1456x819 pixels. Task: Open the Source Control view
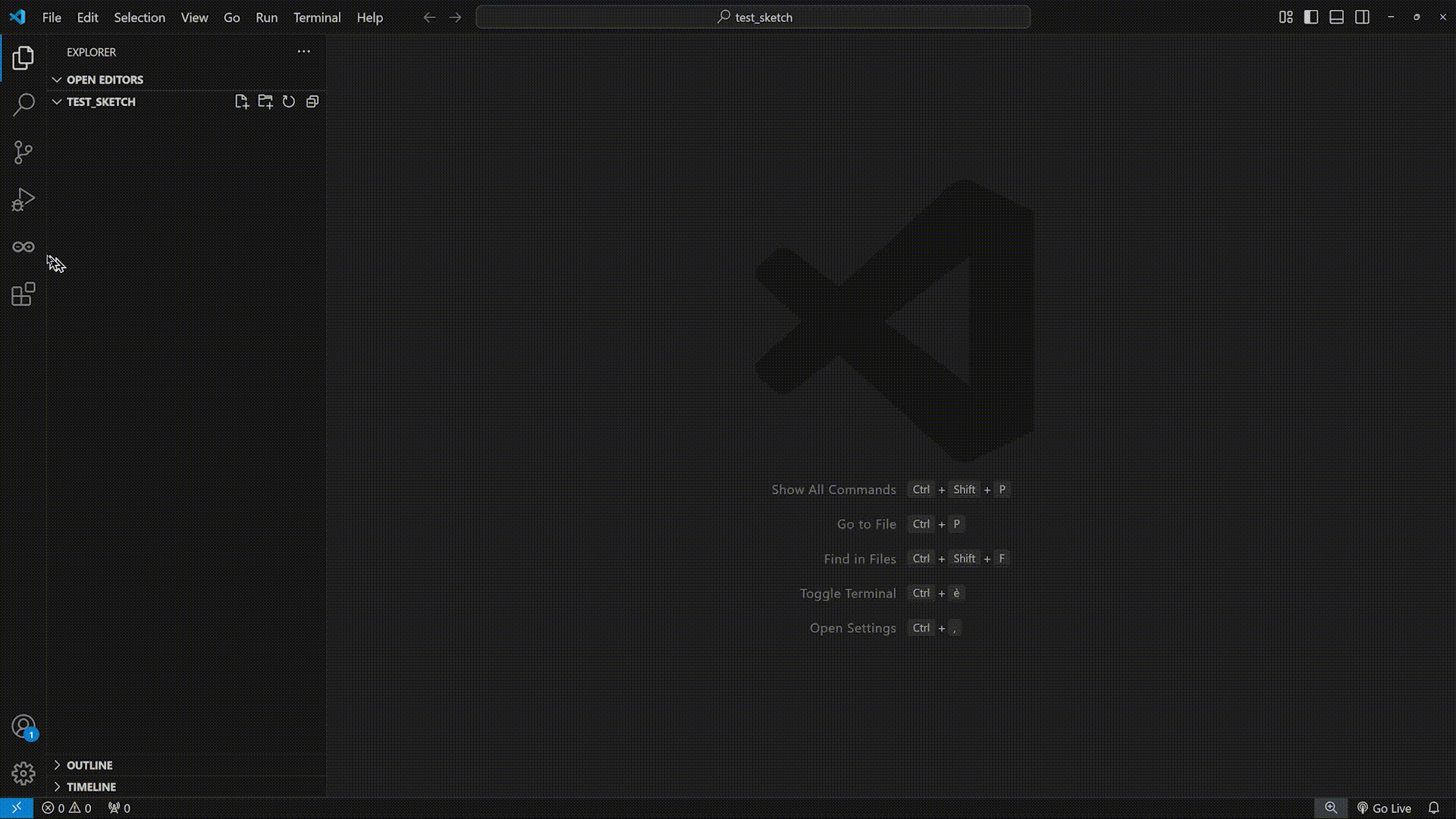coord(23,152)
